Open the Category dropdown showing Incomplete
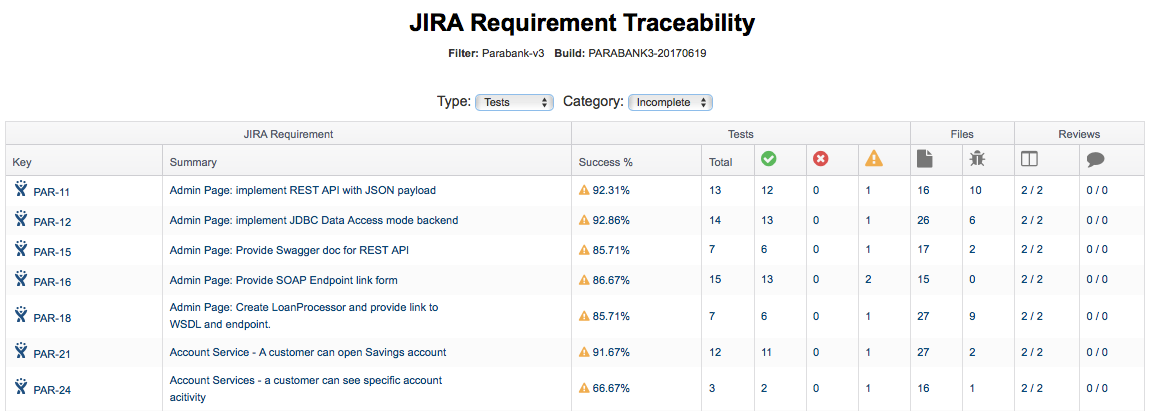The width and height of the screenshot is (1151, 411). [670, 103]
